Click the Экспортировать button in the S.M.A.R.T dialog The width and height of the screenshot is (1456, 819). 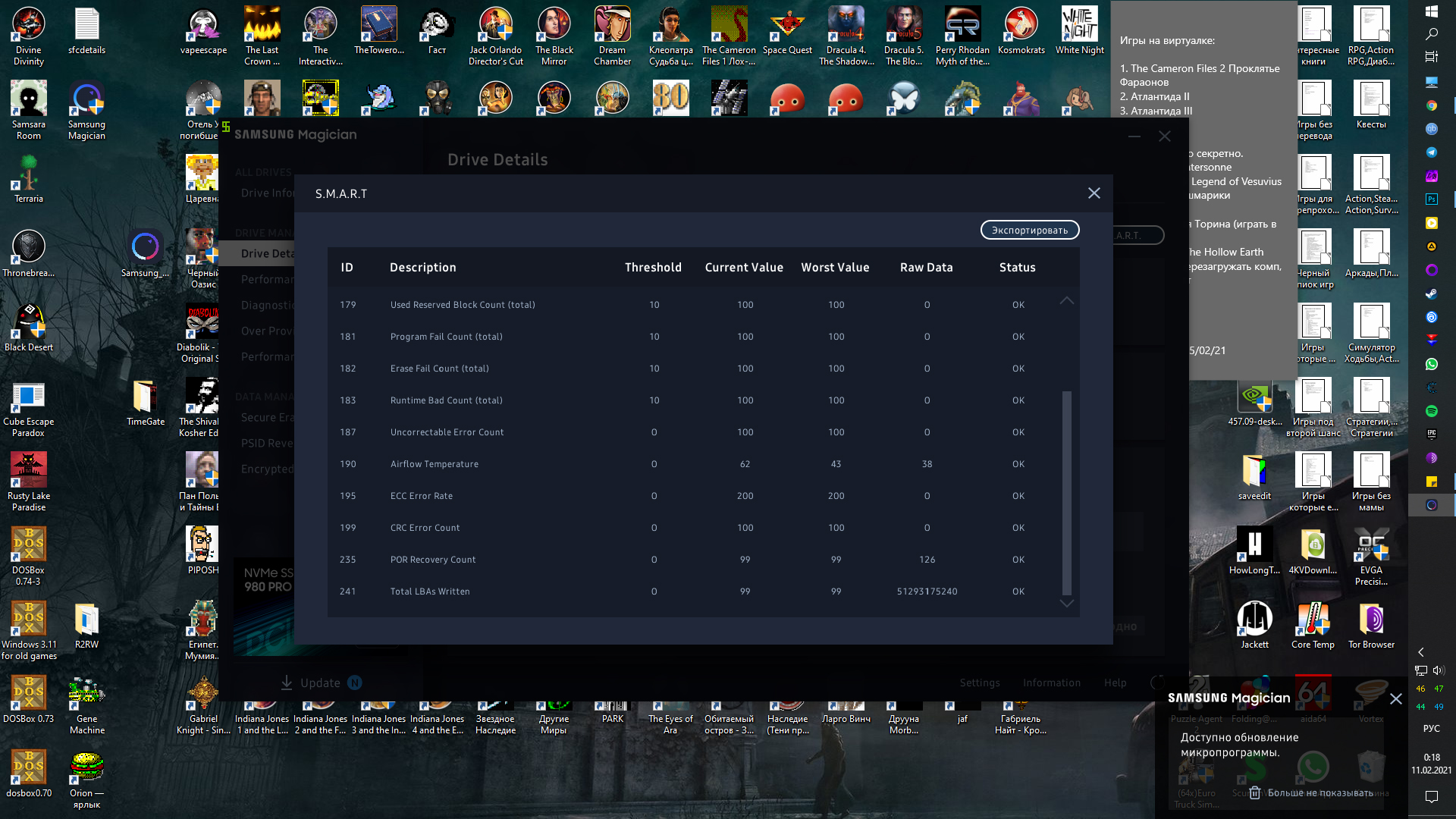(1029, 230)
